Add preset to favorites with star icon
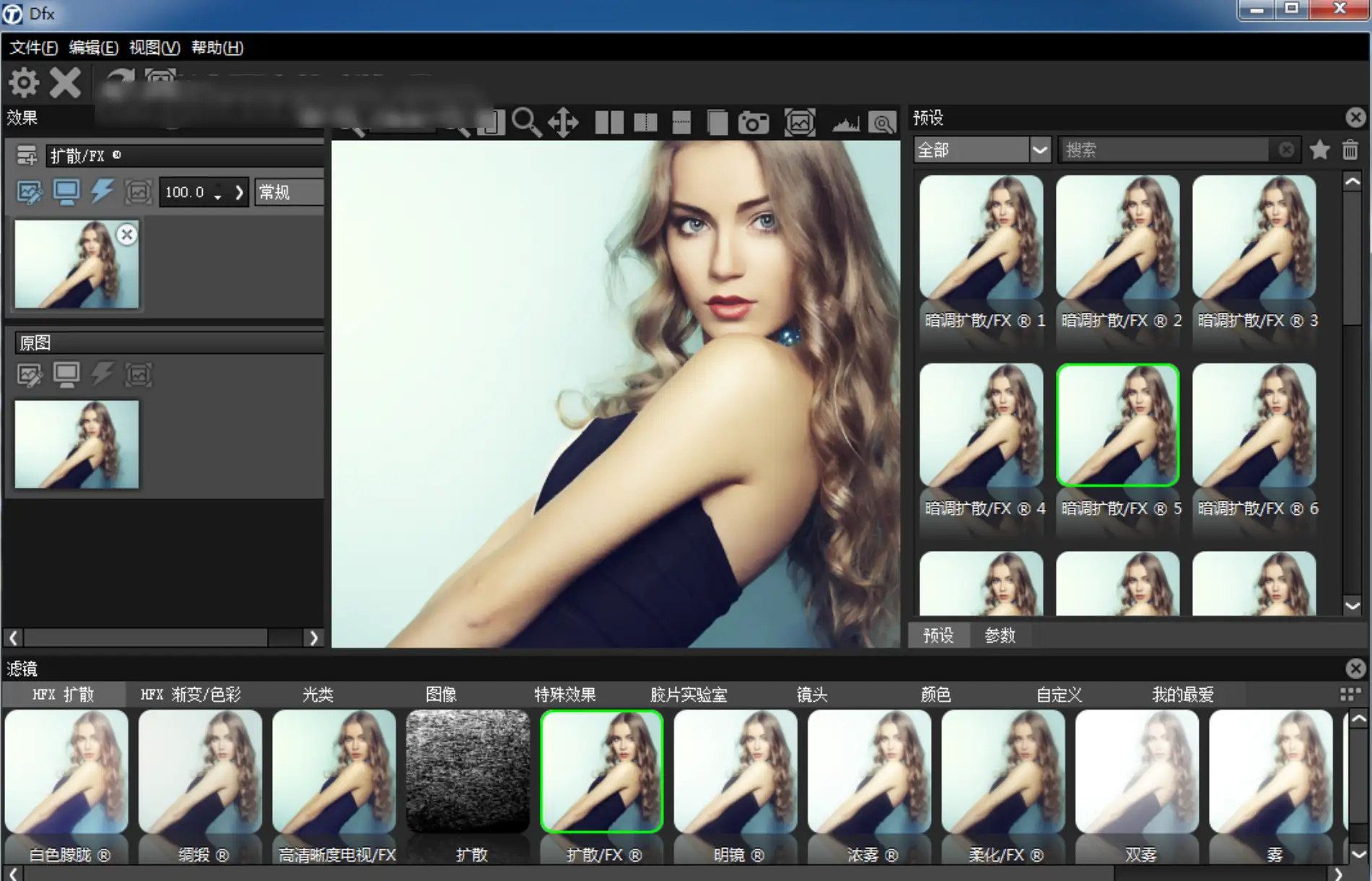 [x=1319, y=149]
